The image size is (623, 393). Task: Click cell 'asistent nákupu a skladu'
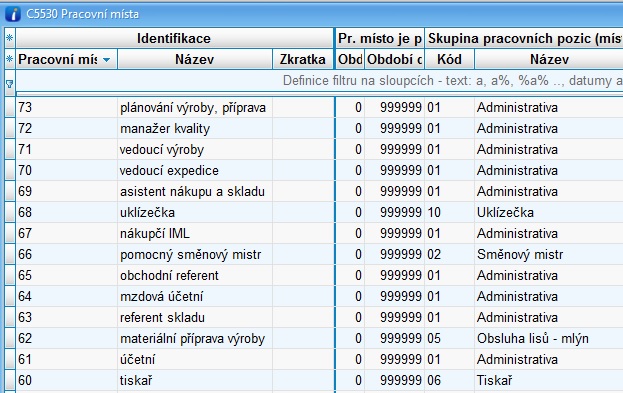(195, 192)
